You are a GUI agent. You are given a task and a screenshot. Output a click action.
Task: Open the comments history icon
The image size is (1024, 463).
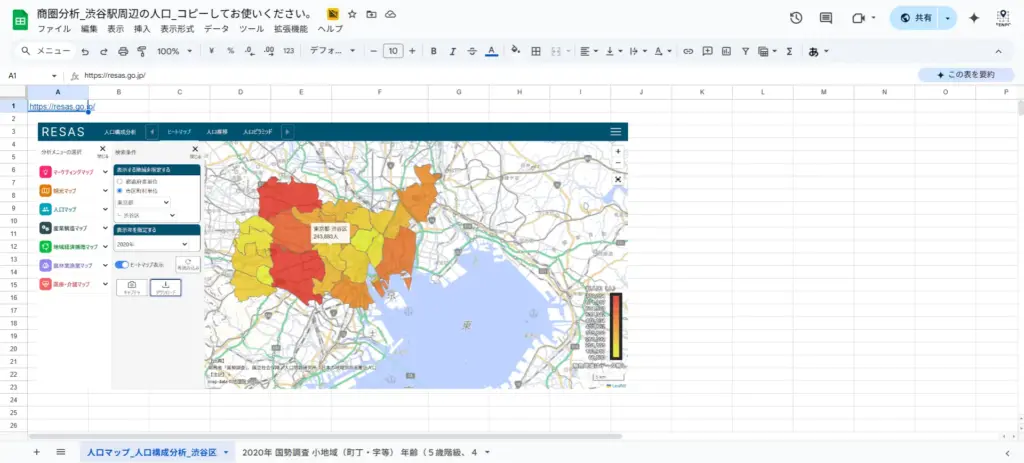click(x=826, y=18)
